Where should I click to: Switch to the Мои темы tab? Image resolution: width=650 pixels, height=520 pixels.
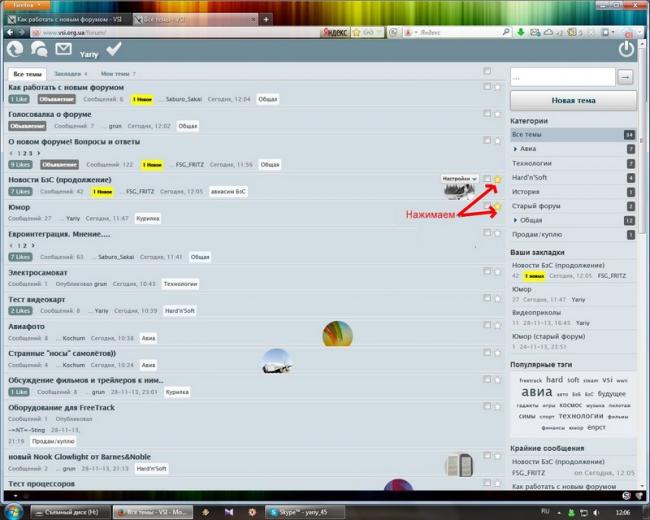116,74
